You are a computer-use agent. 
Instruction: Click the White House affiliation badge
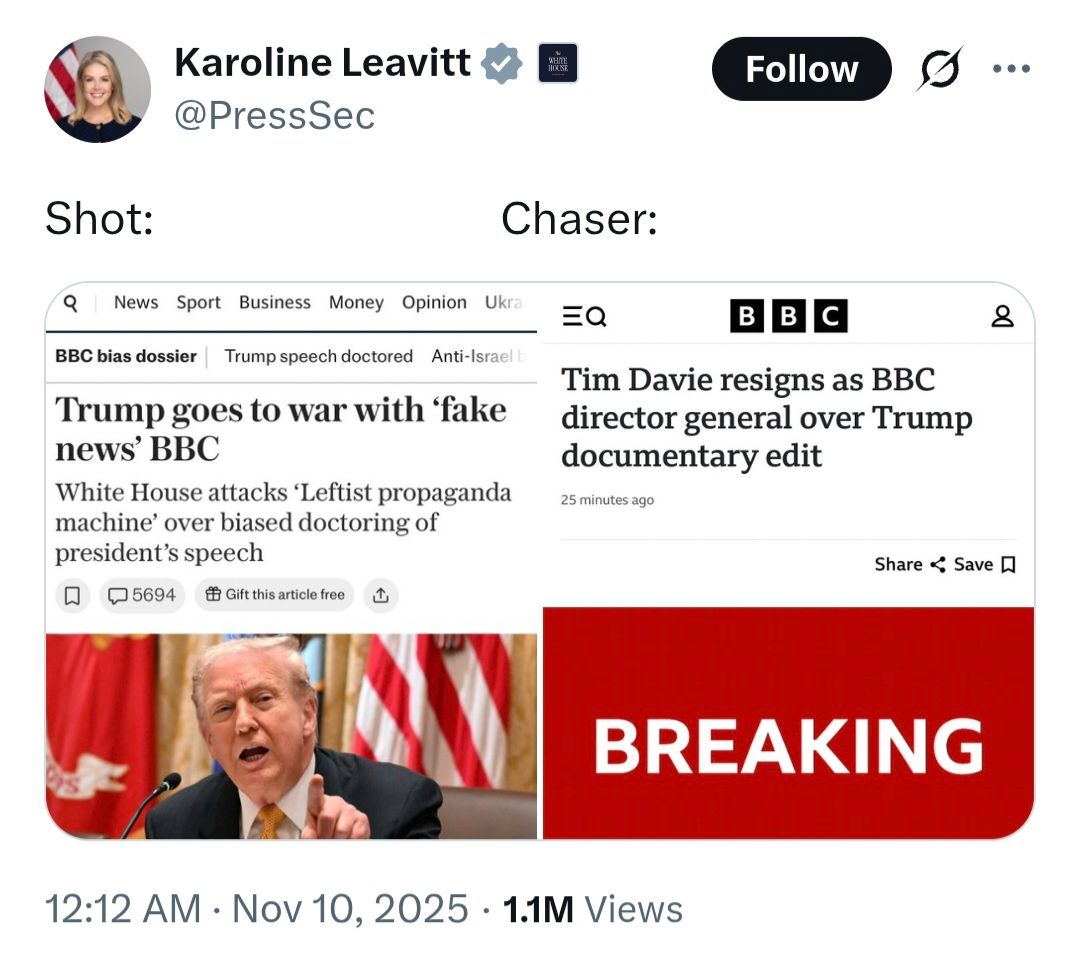point(557,63)
